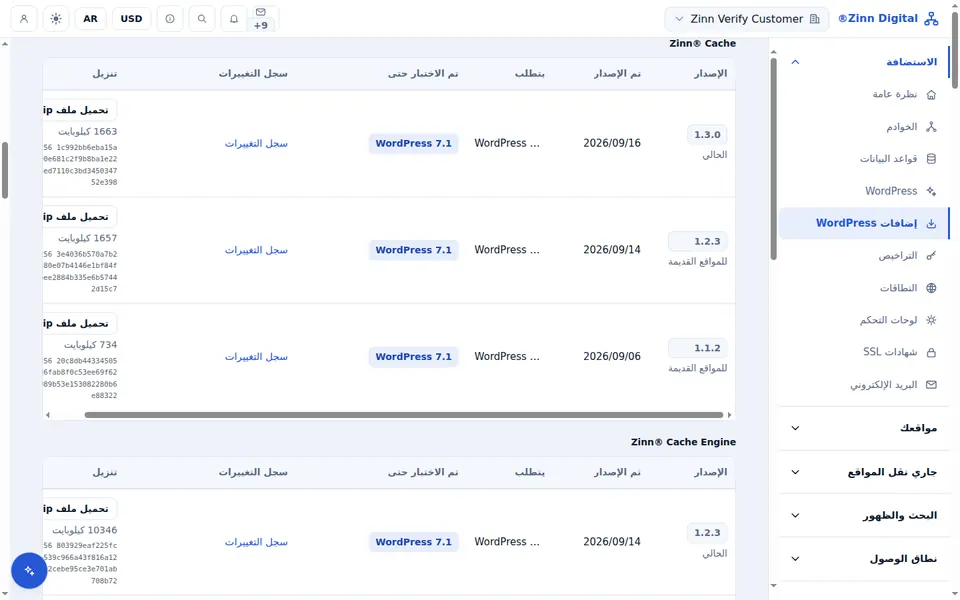
Task: Expand the البحث والظهور section
Action: 864,516
